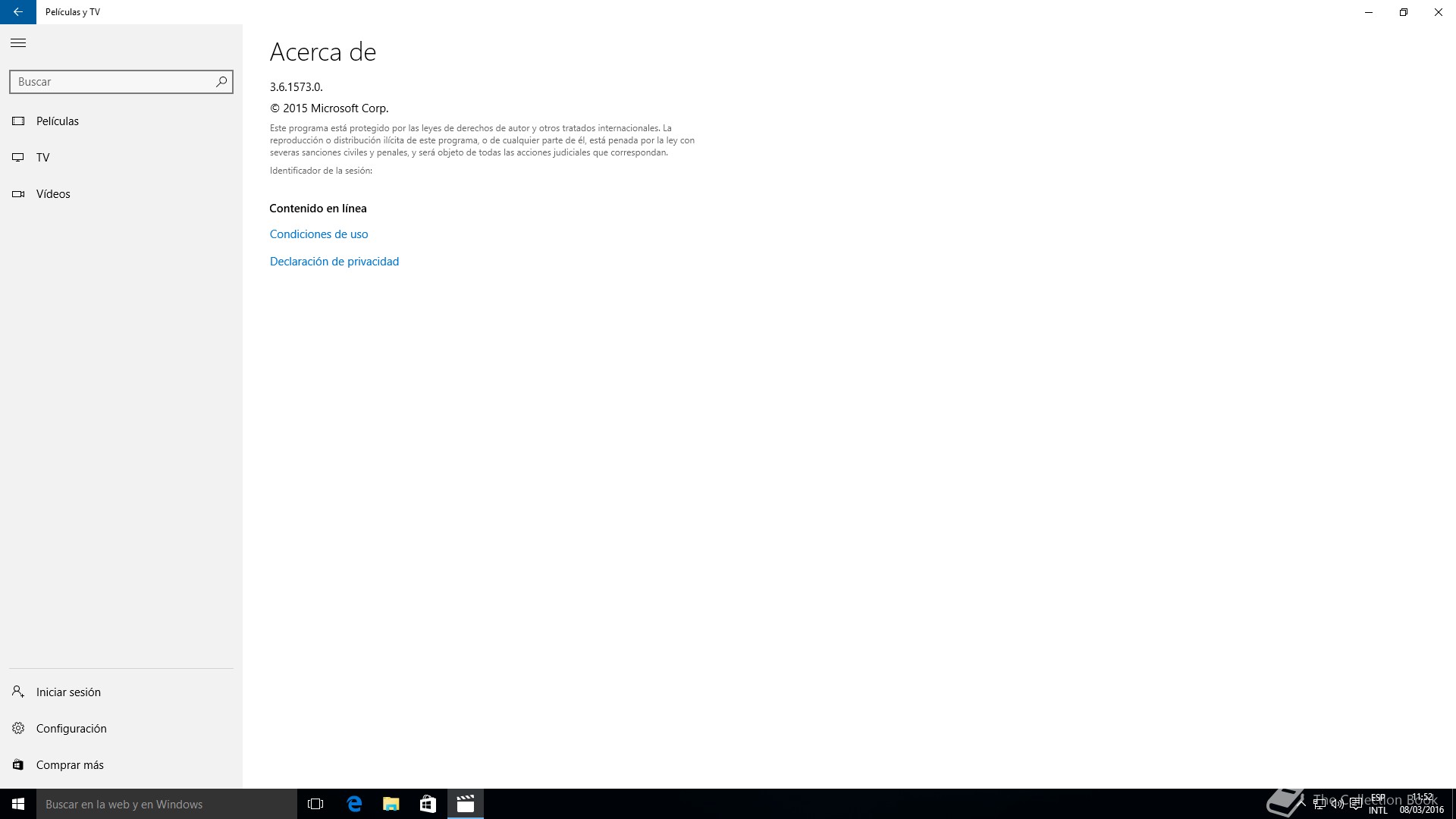Open the TV section
This screenshot has height=819, width=1456.
pos(121,158)
